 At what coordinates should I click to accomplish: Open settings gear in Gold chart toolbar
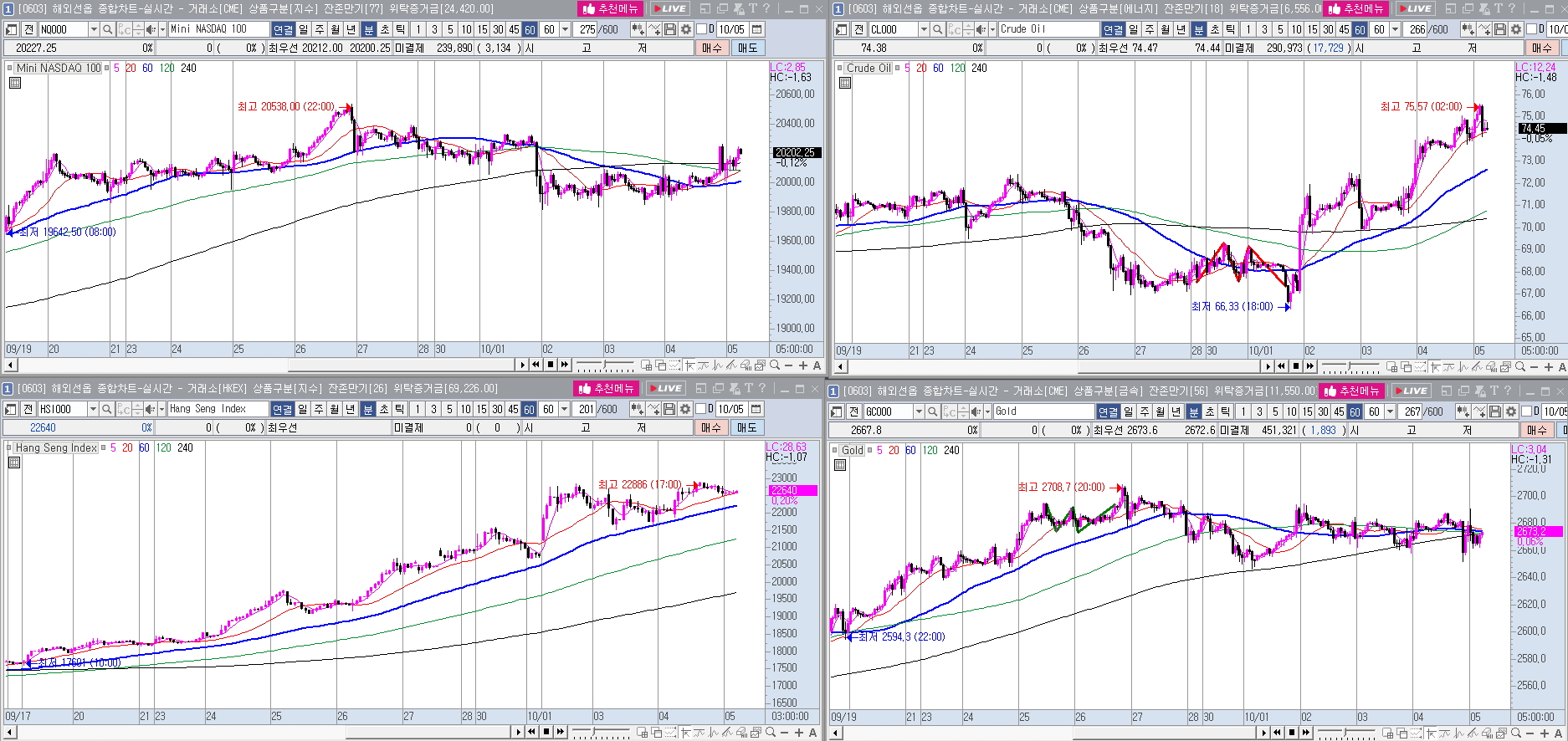point(1511,411)
